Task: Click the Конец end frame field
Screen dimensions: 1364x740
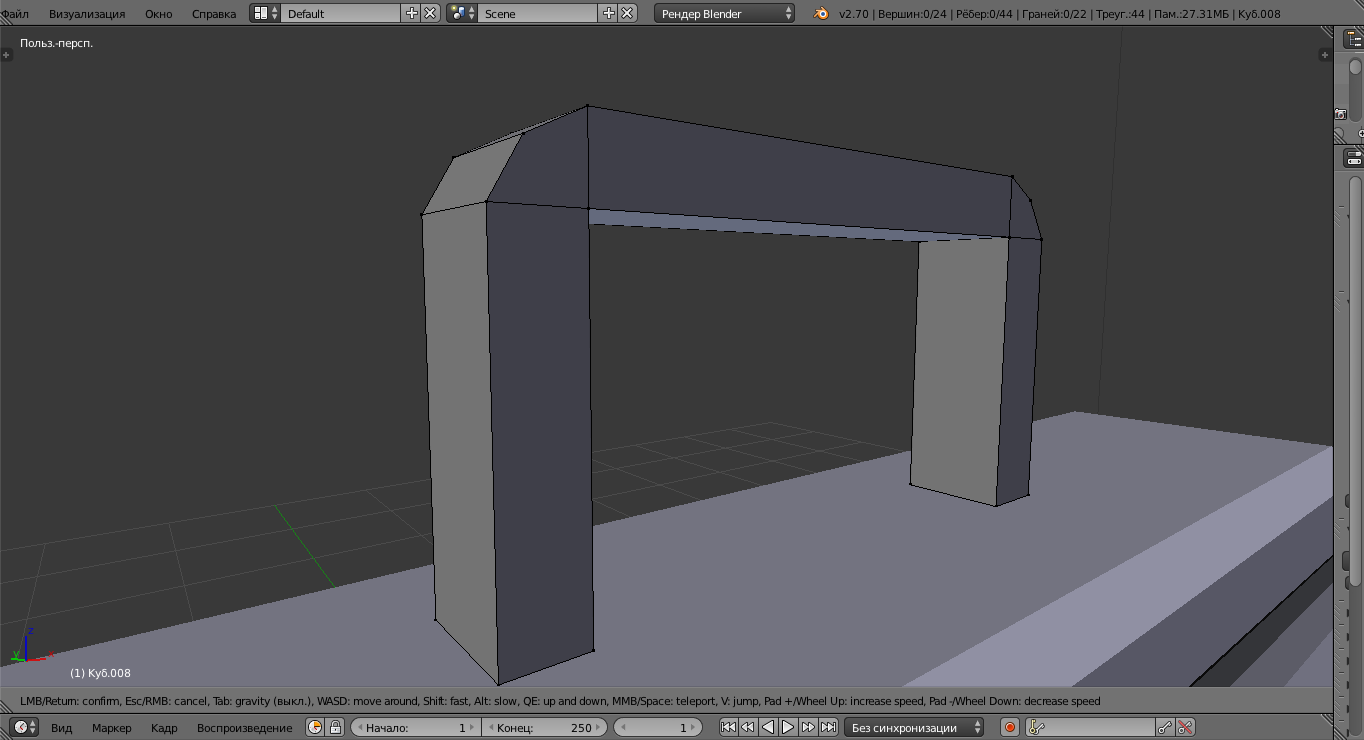Action: tap(544, 727)
